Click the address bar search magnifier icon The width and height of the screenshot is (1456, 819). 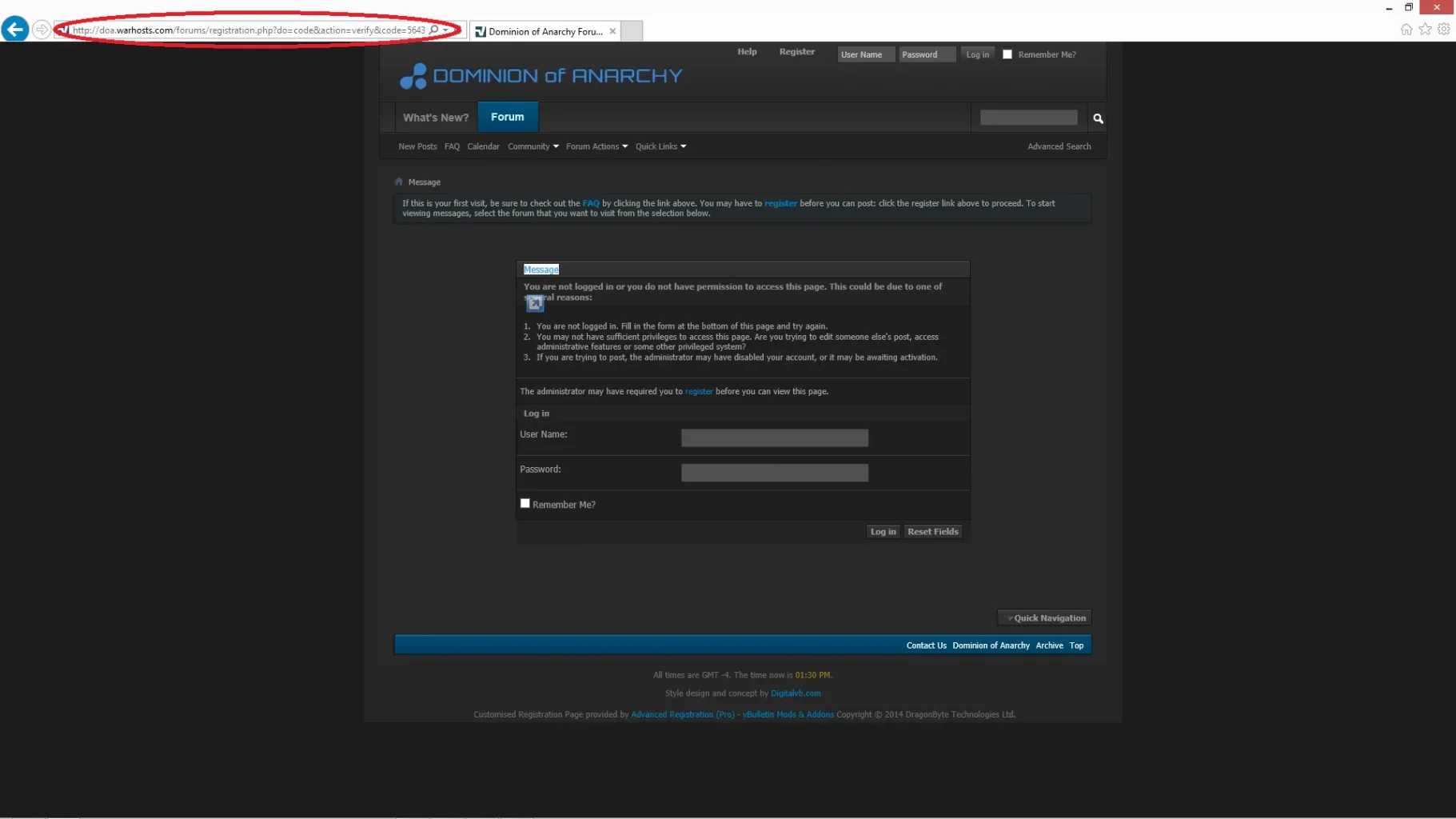pos(434,30)
